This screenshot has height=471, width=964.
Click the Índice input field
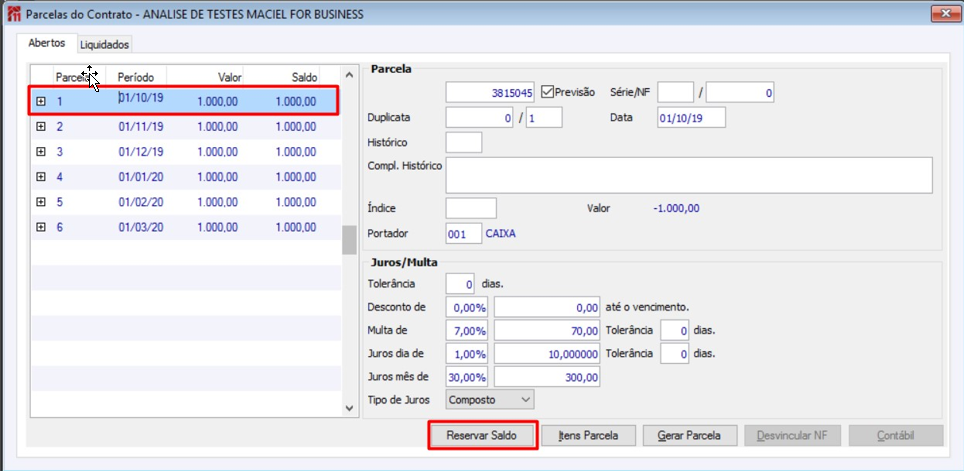pyautogui.click(x=471, y=208)
